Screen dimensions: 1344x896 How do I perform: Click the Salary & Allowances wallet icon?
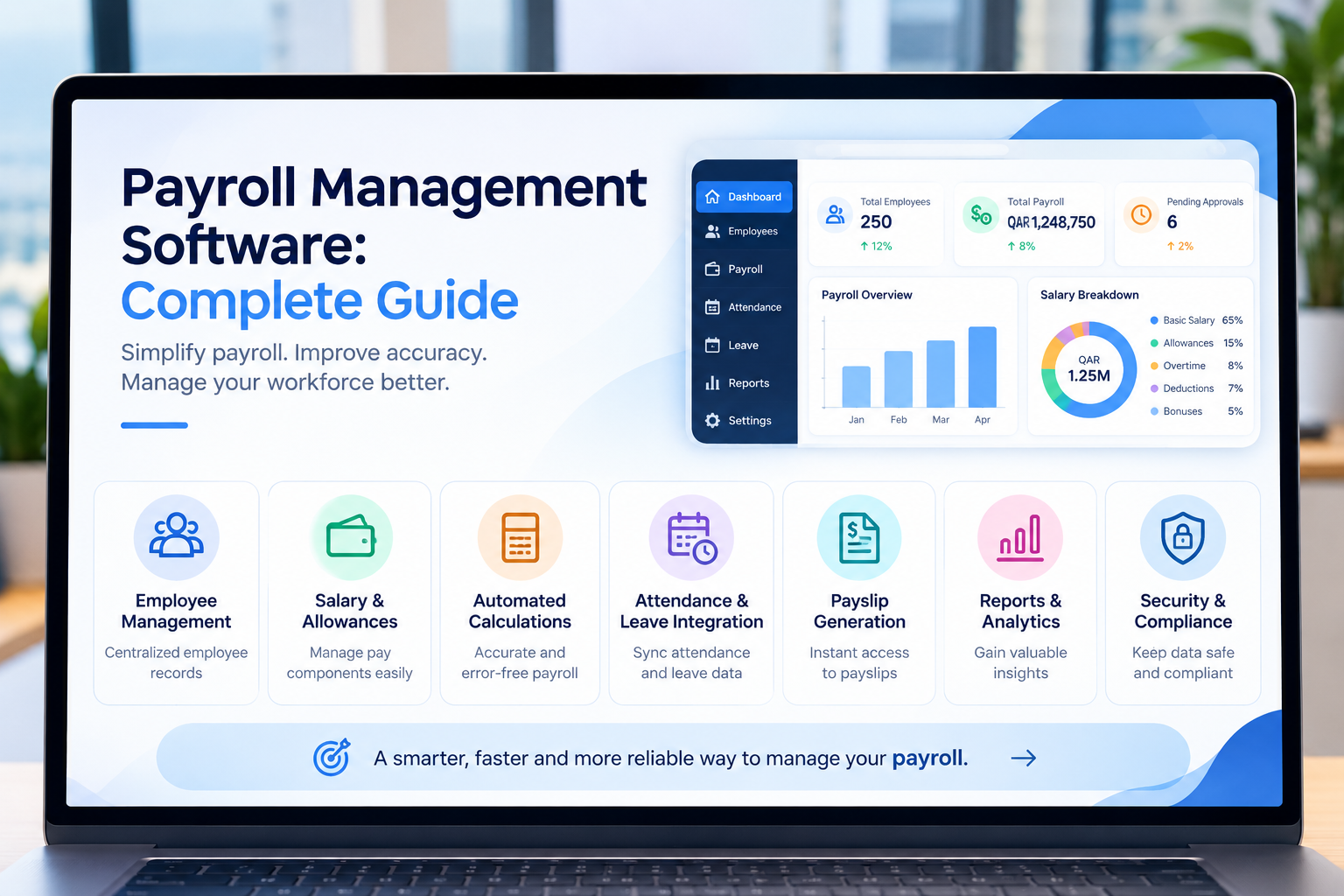click(x=350, y=536)
